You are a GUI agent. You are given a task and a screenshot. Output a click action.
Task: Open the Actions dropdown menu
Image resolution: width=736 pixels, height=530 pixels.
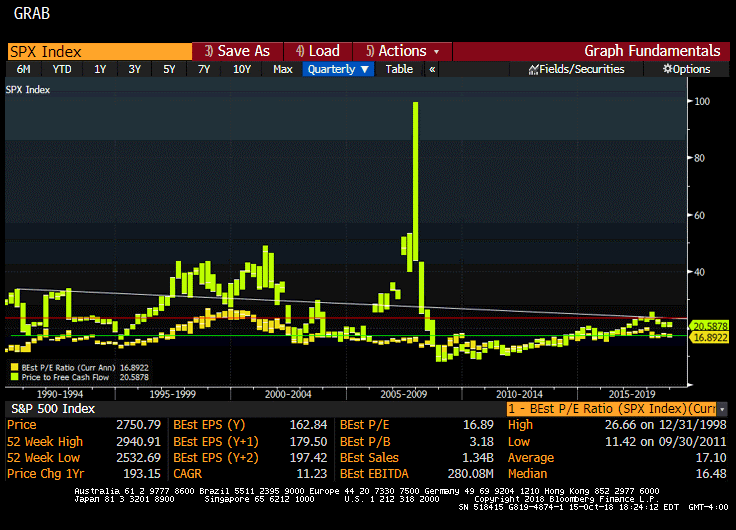402,51
